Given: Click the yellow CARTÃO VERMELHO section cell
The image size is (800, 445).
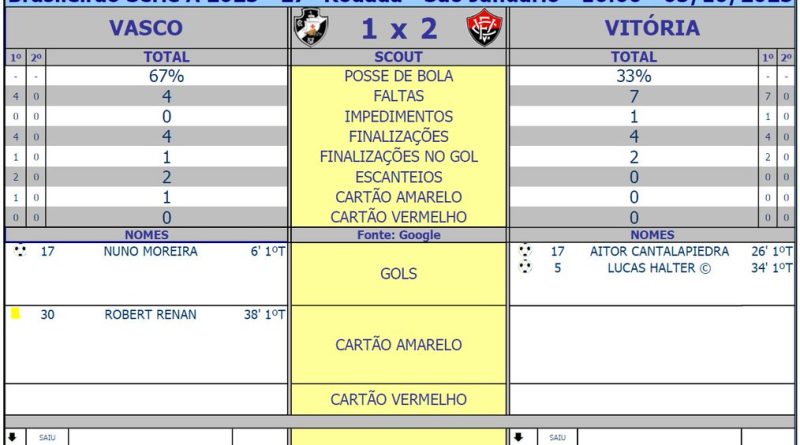Looking at the screenshot, I should pos(398,400).
